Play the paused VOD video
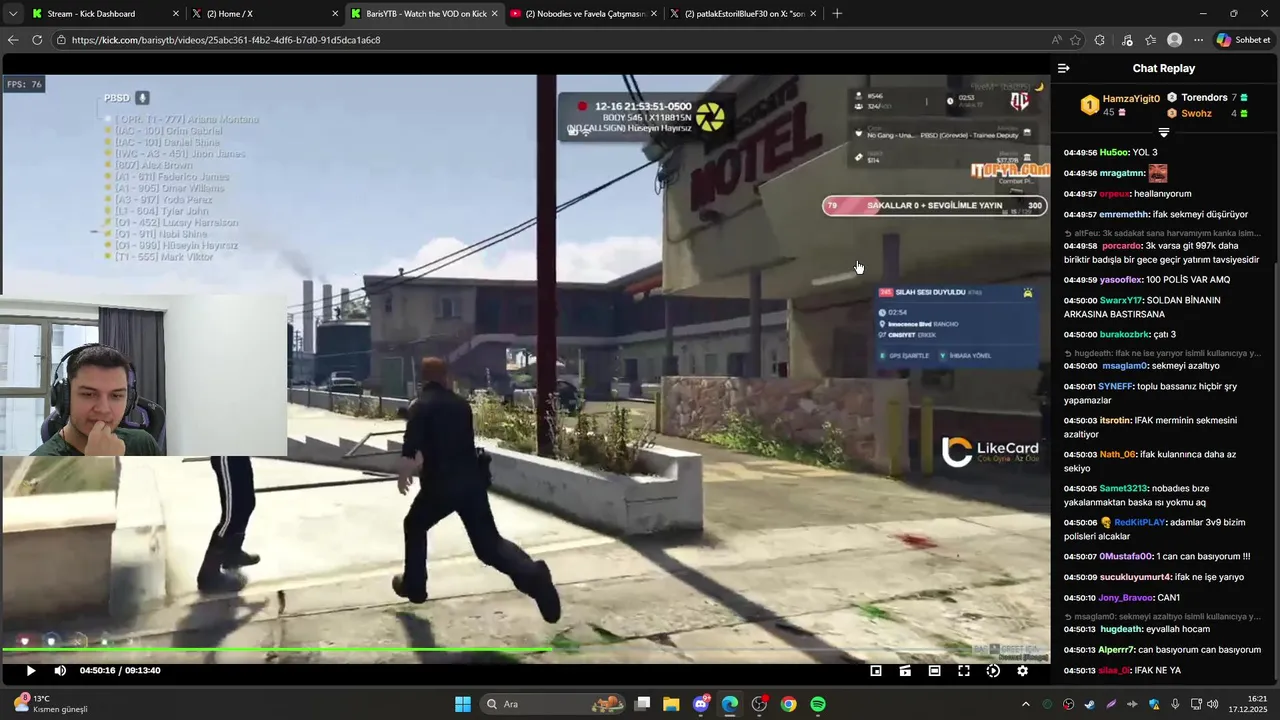Screen dimensions: 1280x720 pos(30,671)
